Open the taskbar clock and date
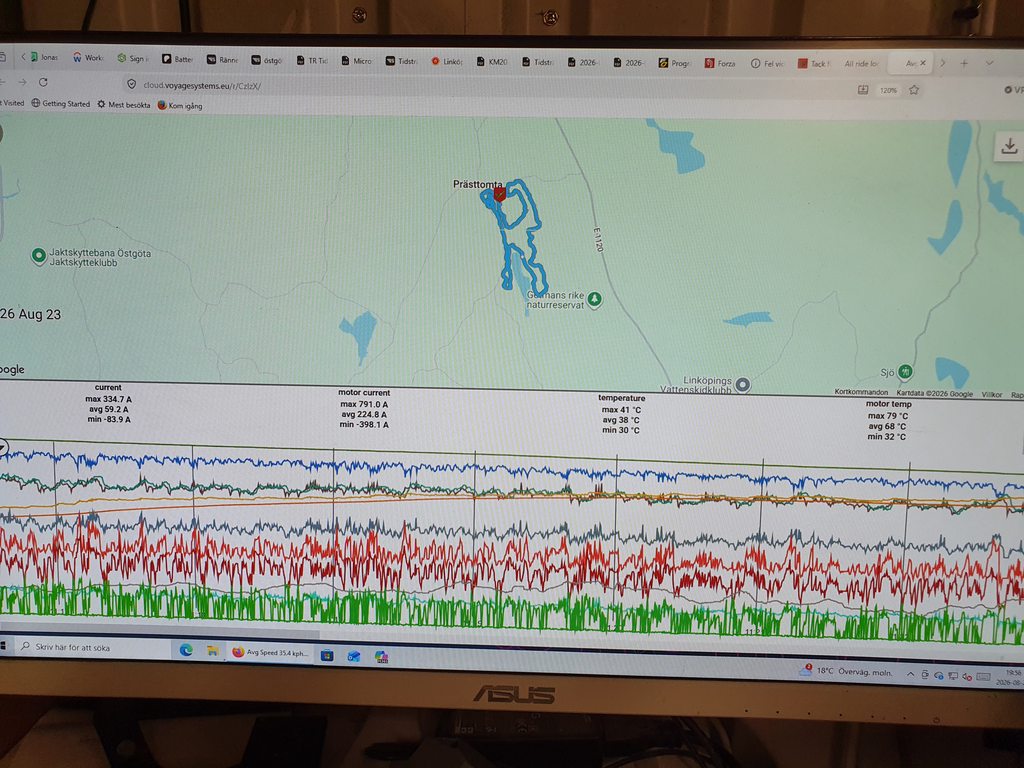Viewport: 1024px width, 768px height. point(1011,677)
